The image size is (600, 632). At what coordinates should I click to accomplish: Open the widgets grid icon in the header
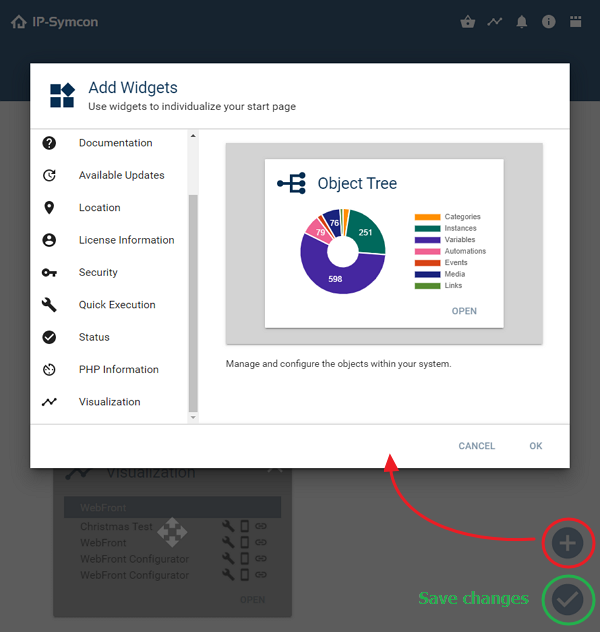click(x=575, y=22)
